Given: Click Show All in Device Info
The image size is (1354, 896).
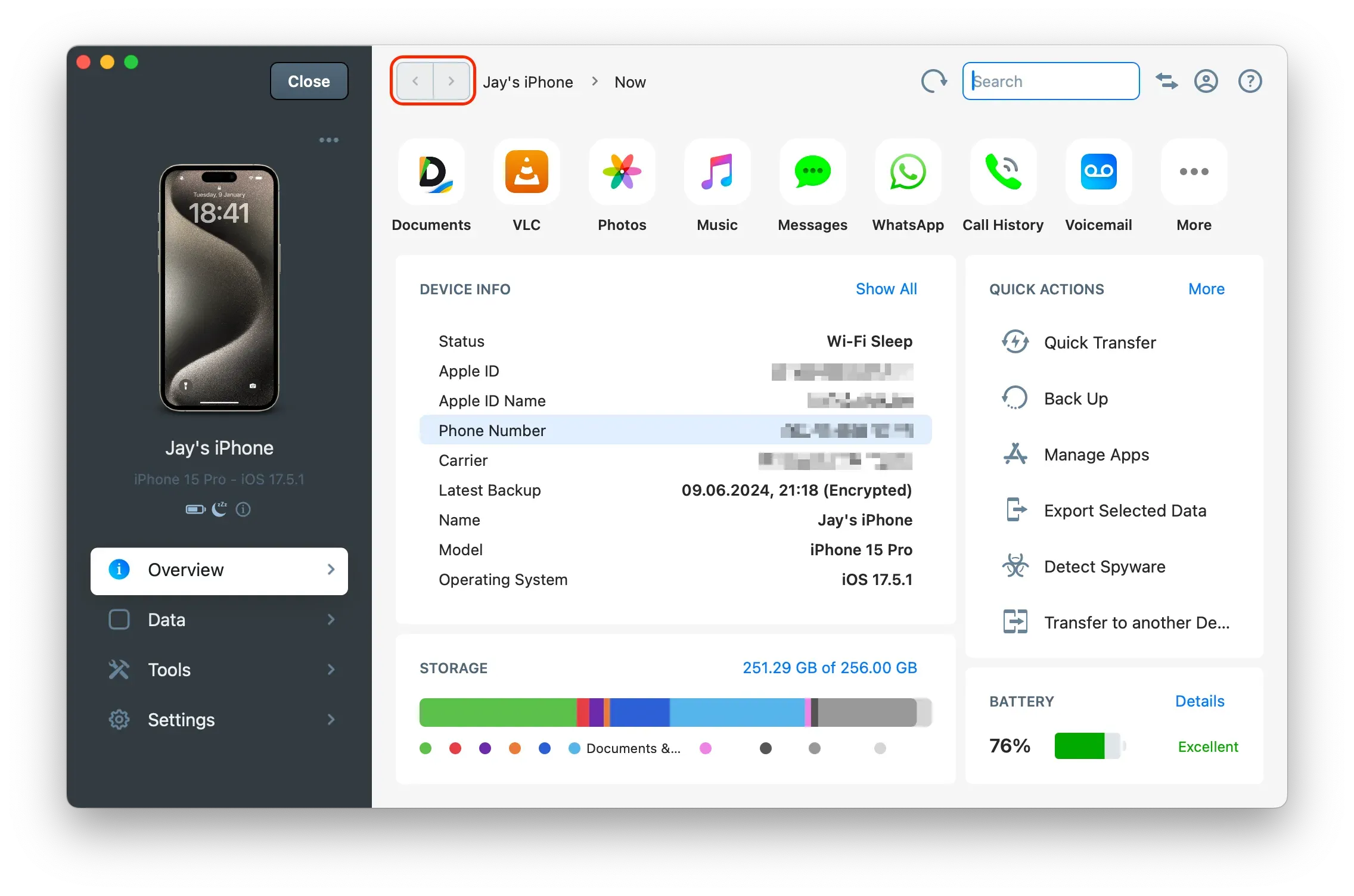Looking at the screenshot, I should (x=886, y=289).
